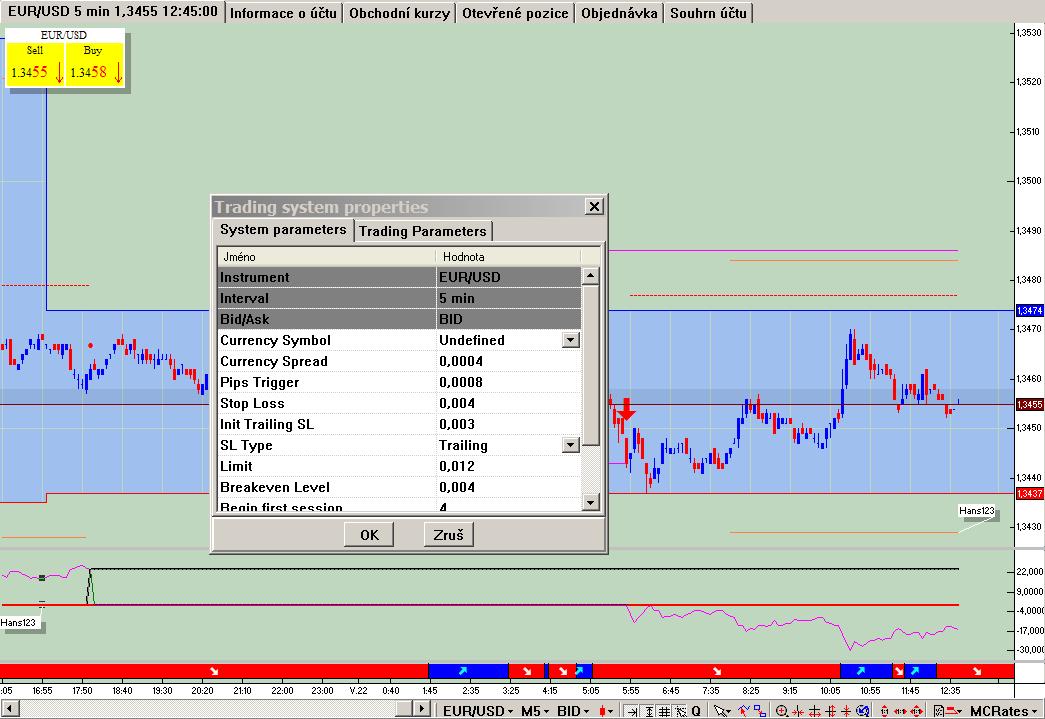This screenshot has height=719, width=1045.
Task: Click the Buy 1.3458 quote button
Action: (95, 64)
